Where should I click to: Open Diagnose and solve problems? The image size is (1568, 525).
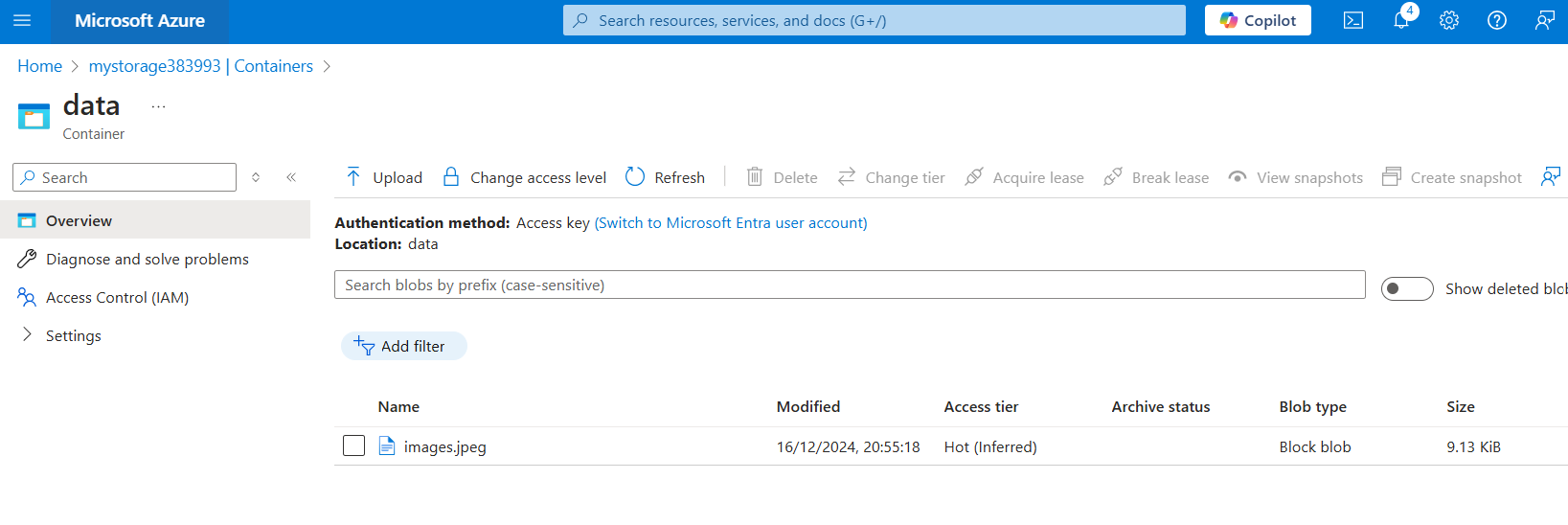tap(147, 259)
